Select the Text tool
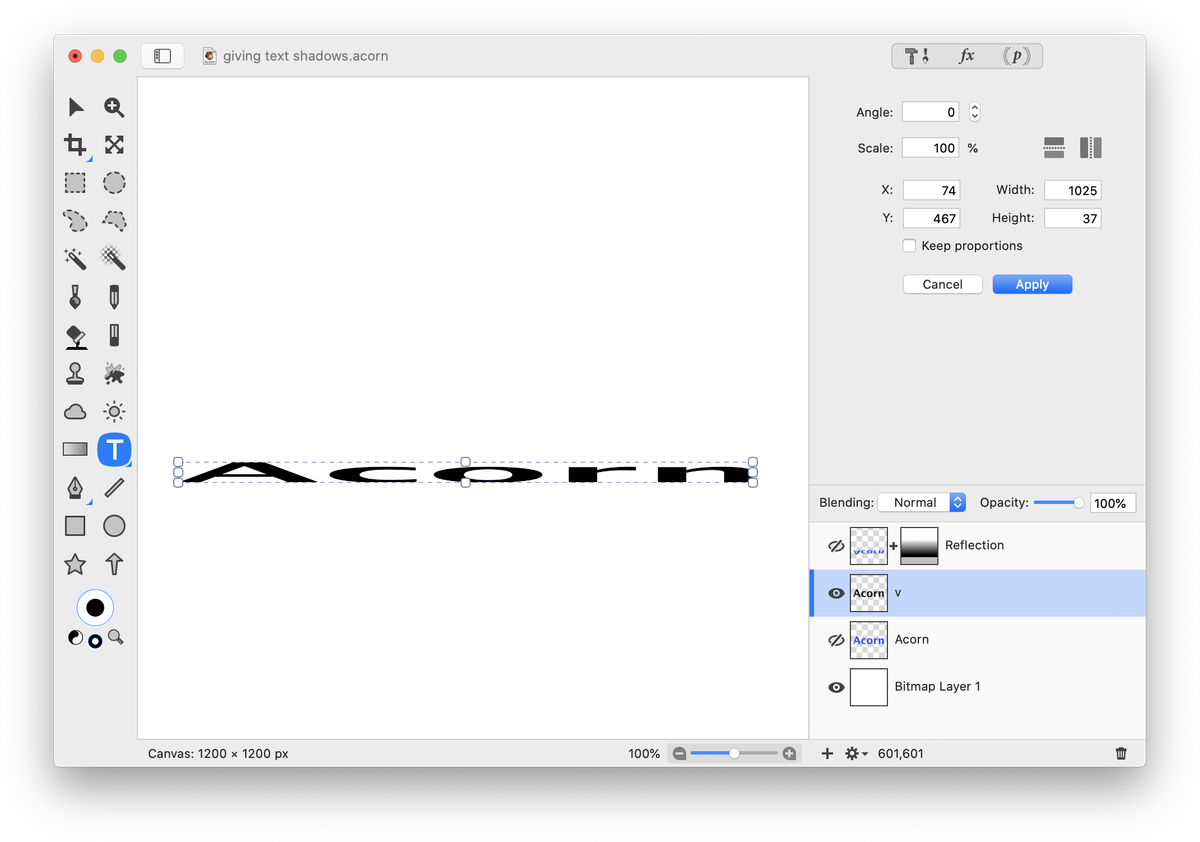Image resolution: width=1200 pixels, height=842 pixels. [114, 449]
